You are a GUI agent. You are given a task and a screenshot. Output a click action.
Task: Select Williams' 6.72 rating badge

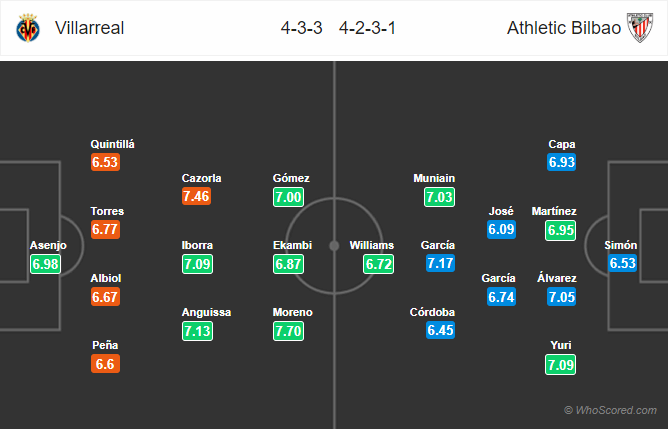(x=379, y=264)
